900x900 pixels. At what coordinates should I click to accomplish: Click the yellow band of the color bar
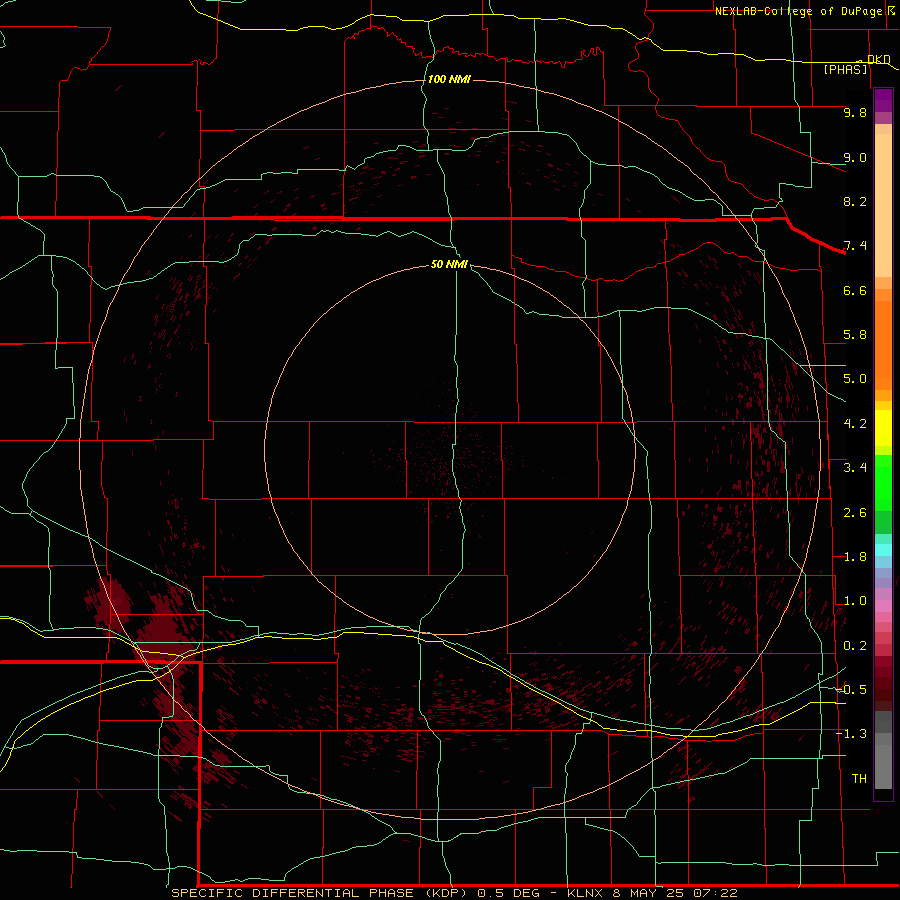click(883, 428)
